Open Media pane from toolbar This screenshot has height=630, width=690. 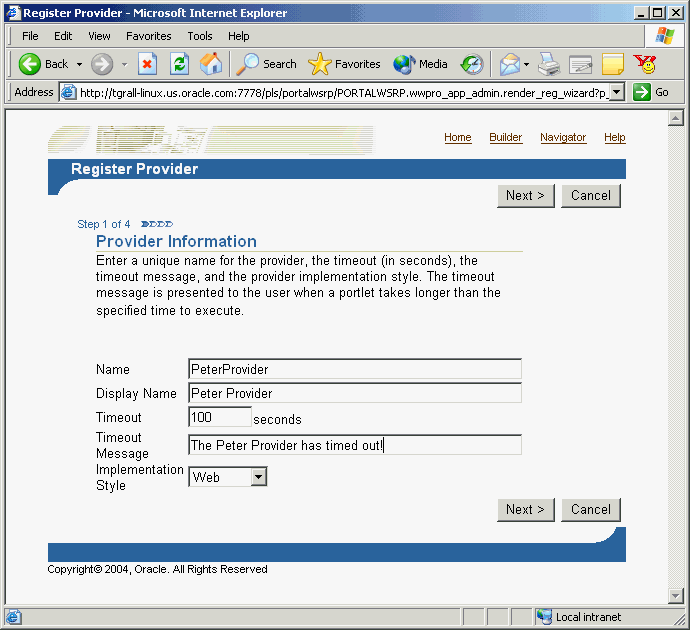click(420, 64)
